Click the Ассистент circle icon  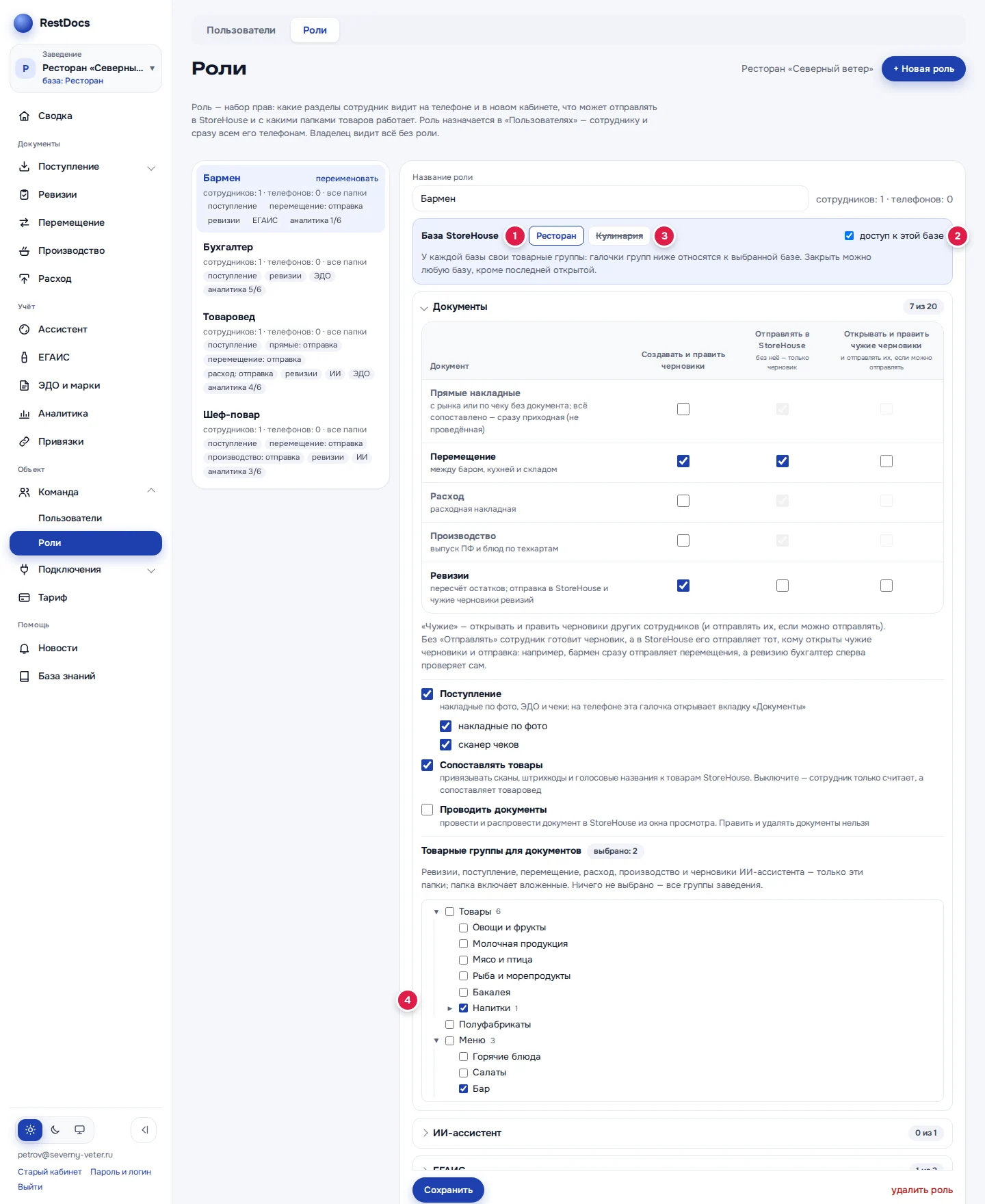[25, 330]
